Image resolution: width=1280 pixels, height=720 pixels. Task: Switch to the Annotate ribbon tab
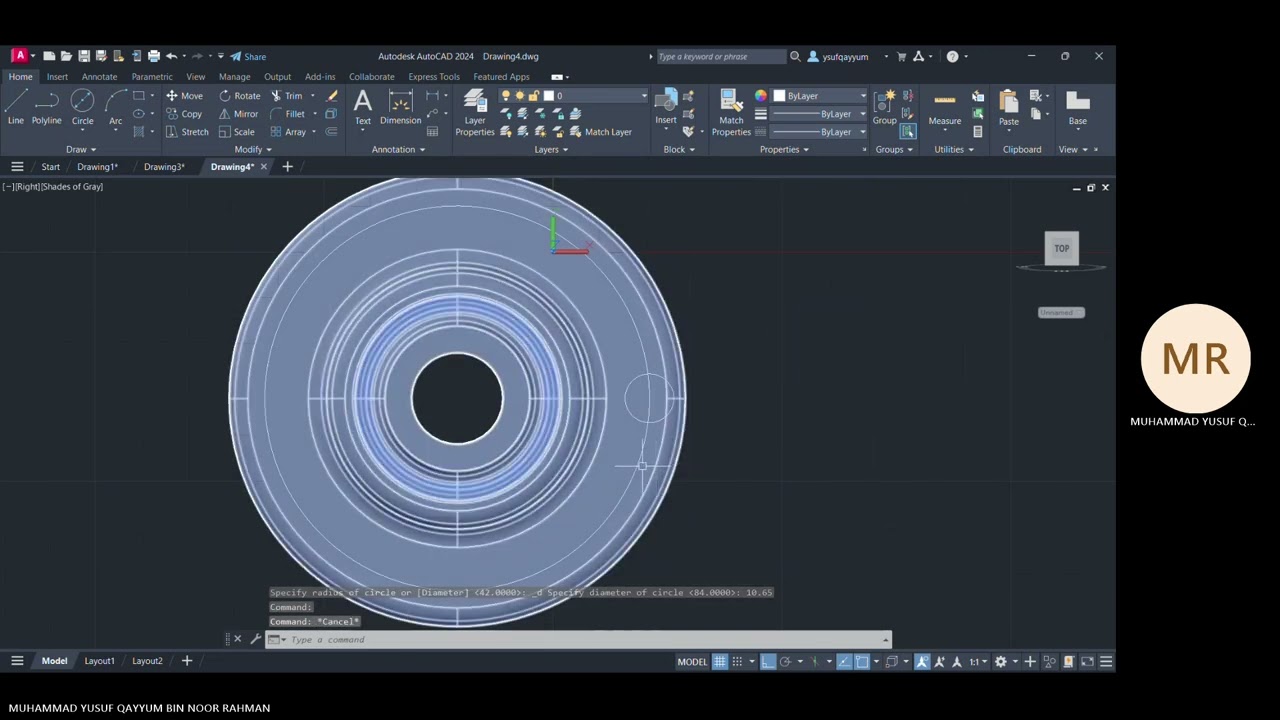99,77
